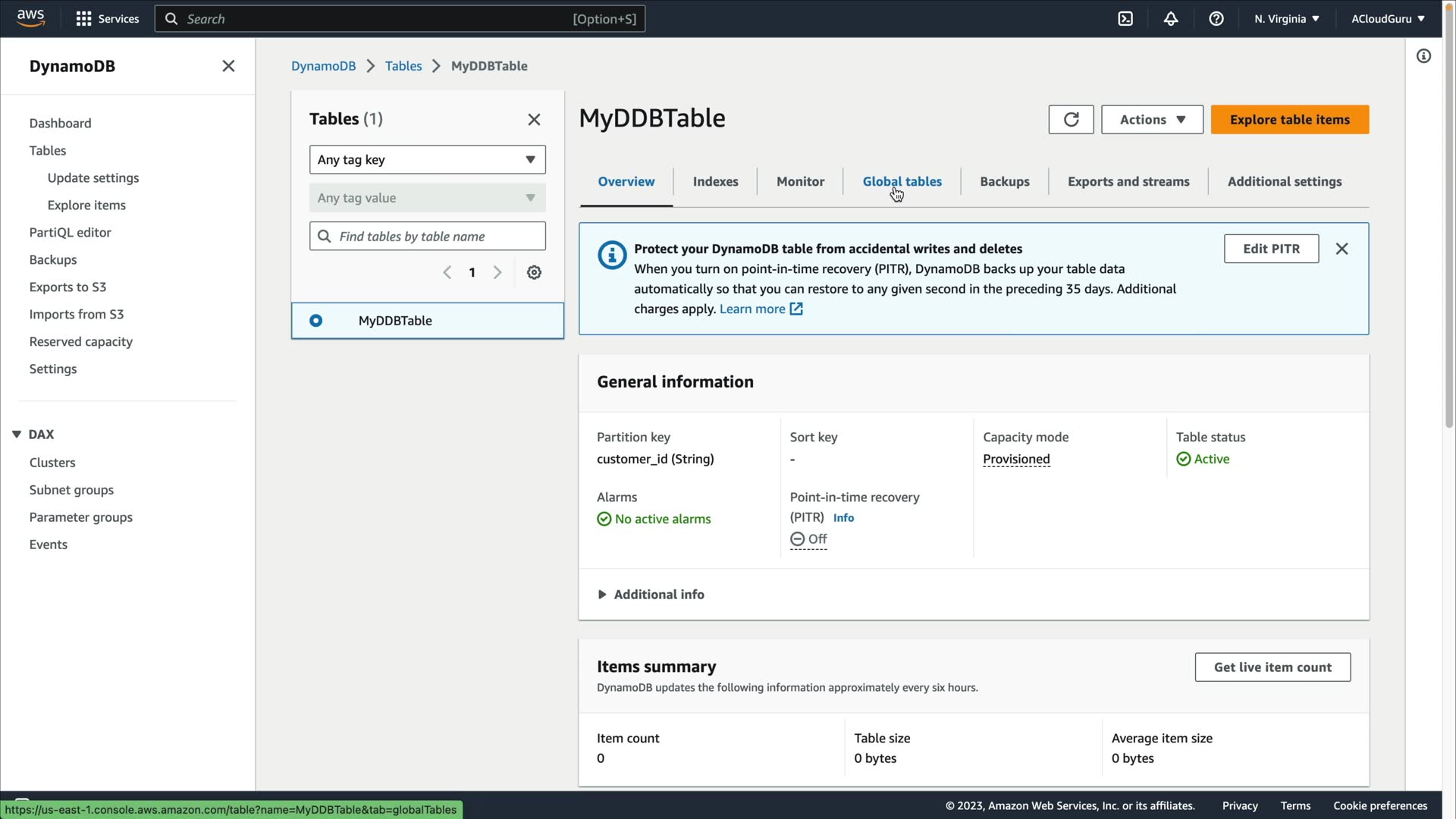Open the right-side info panel icon

pyautogui.click(x=1423, y=56)
